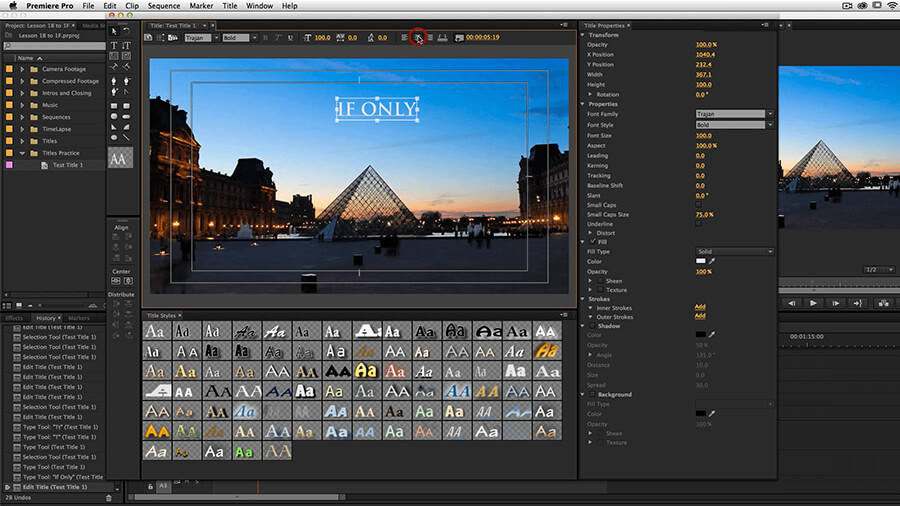Click the white Fill Color swatch
Screen dimensions: 900x506
click(701, 261)
